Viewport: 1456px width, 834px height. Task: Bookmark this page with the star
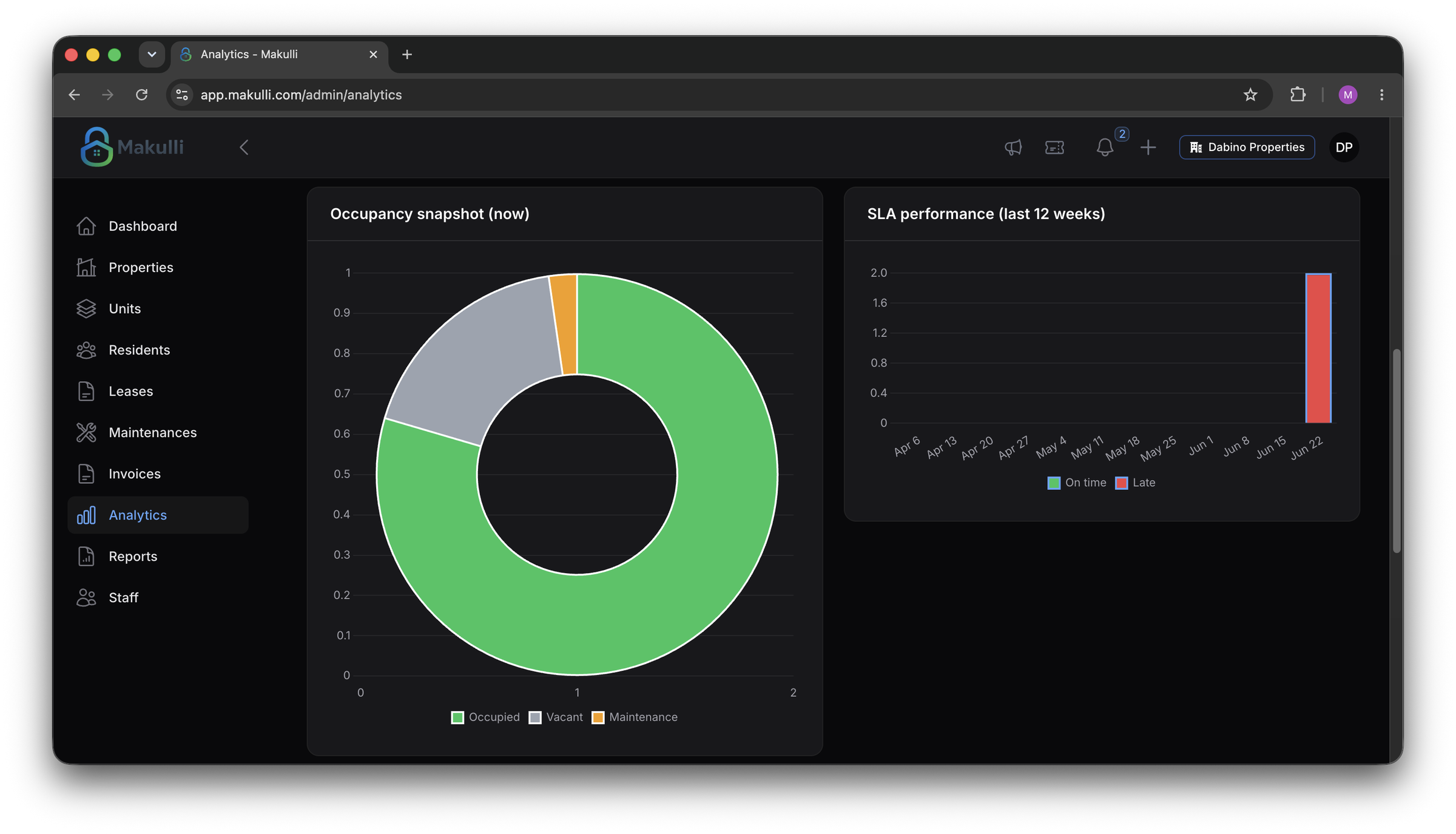pos(1250,95)
